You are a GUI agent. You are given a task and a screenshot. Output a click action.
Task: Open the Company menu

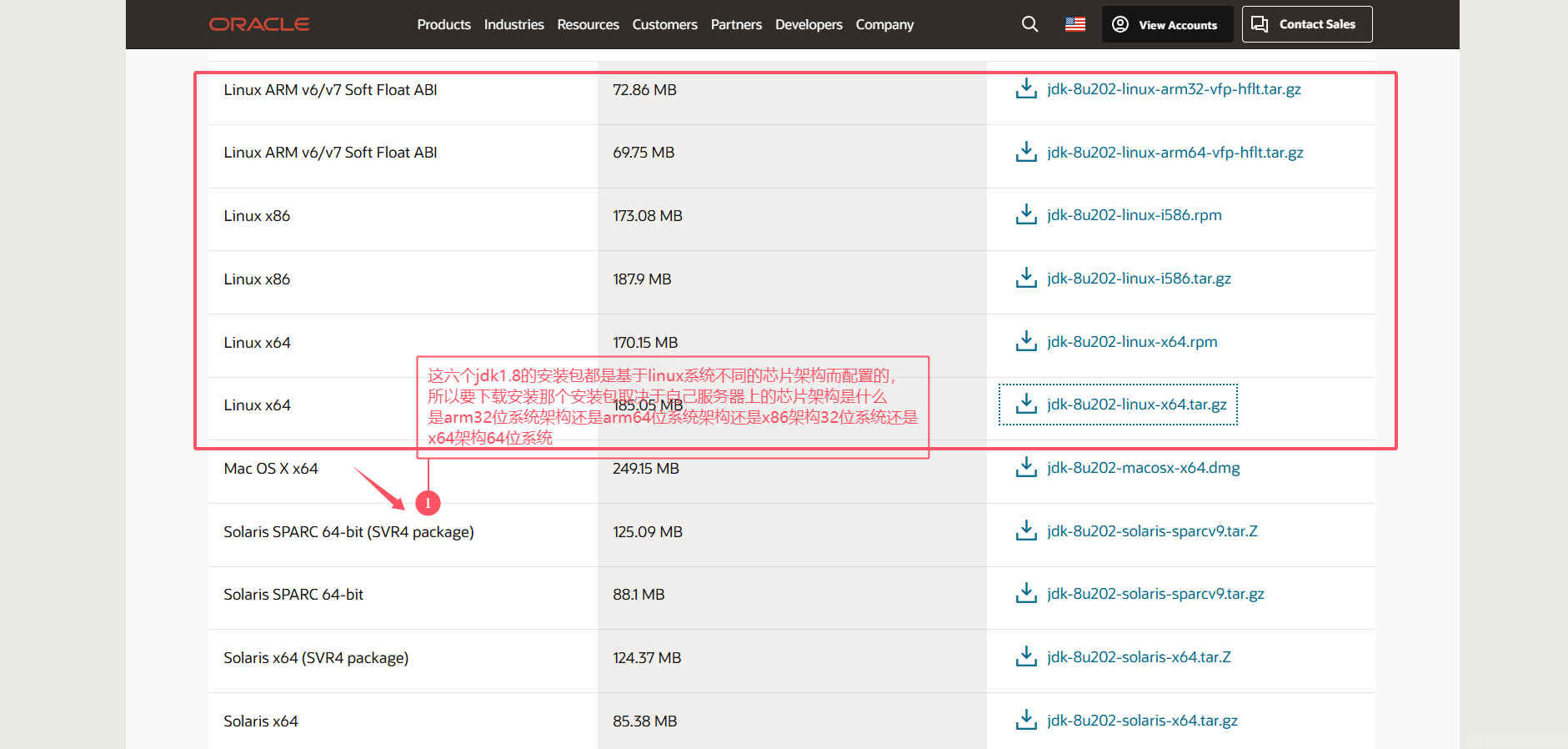[x=884, y=24]
